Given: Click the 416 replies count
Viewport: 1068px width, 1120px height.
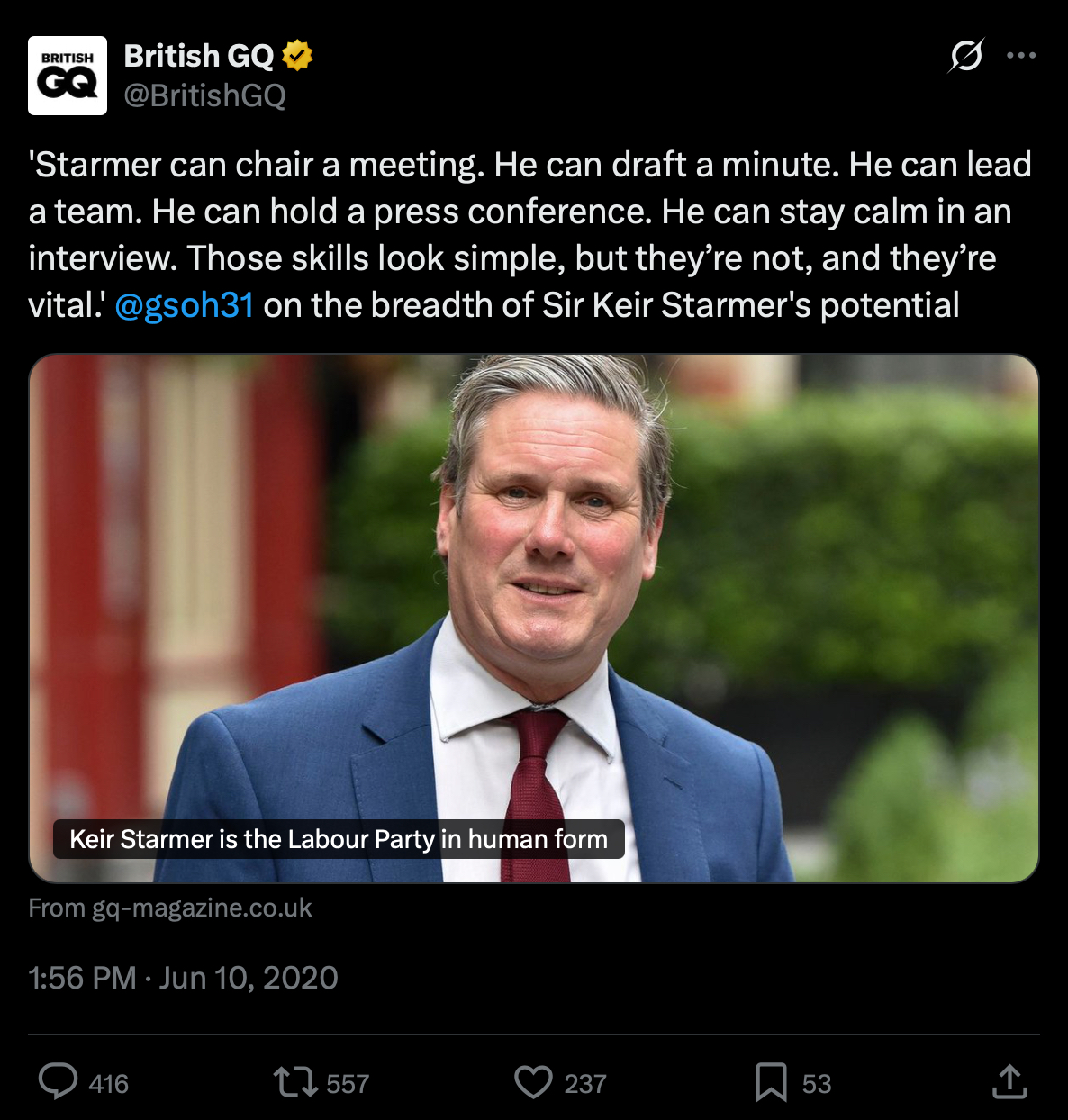Looking at the screenshot, I should click(x=109, y=1083).
